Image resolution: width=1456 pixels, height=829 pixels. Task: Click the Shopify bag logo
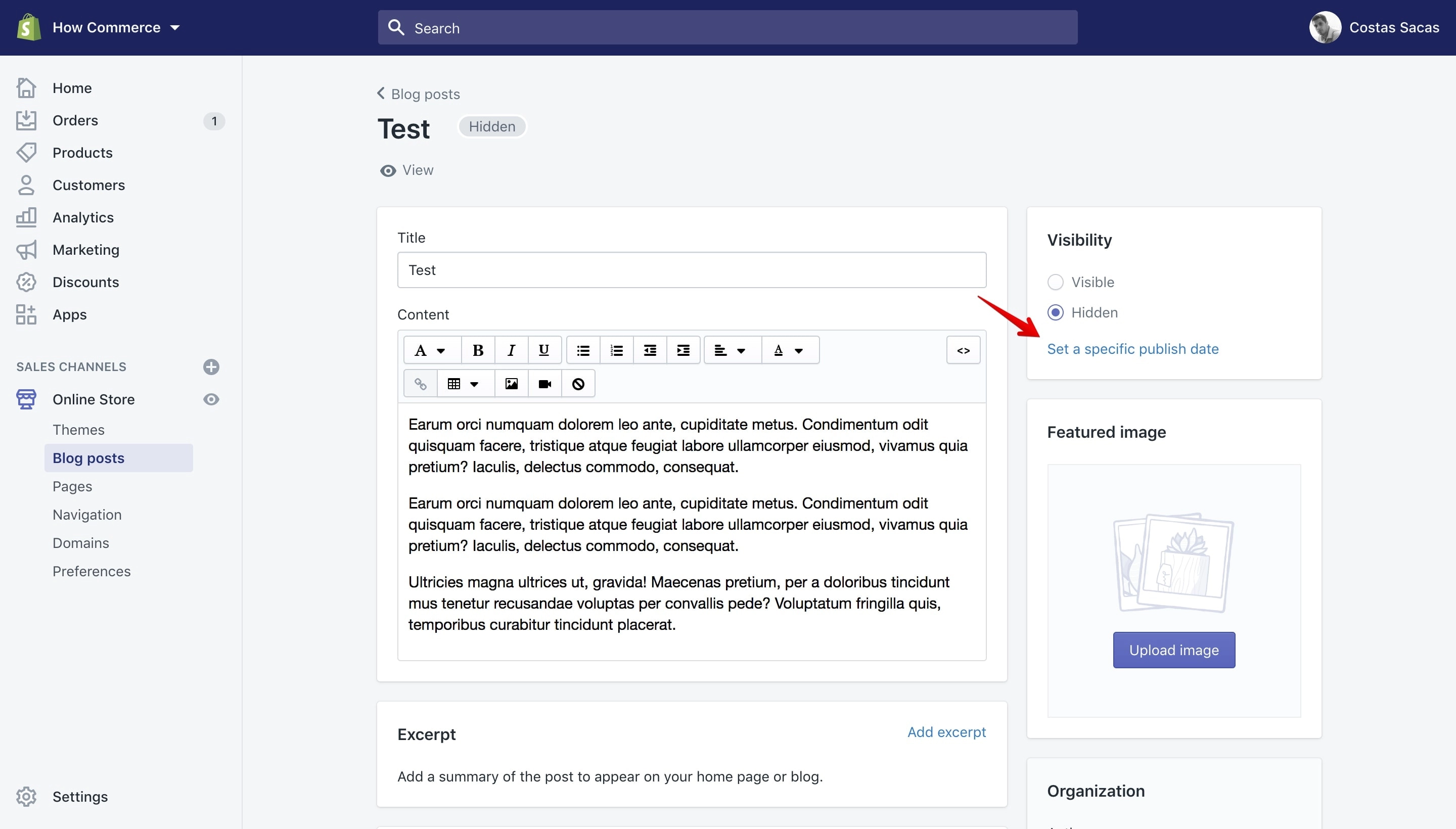click(28, 27)
